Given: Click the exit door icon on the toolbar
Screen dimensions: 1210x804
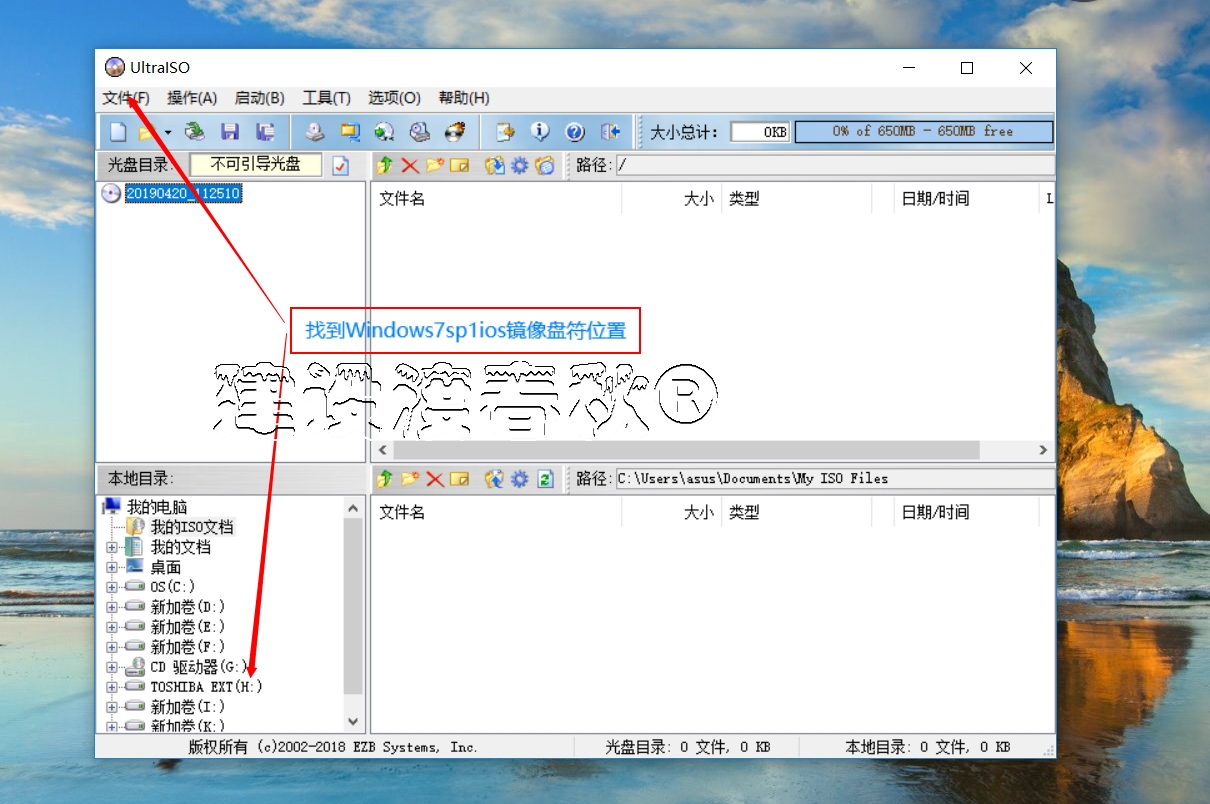Looking at the screenshot, I should pyautogui.click(x=610, y=131).
